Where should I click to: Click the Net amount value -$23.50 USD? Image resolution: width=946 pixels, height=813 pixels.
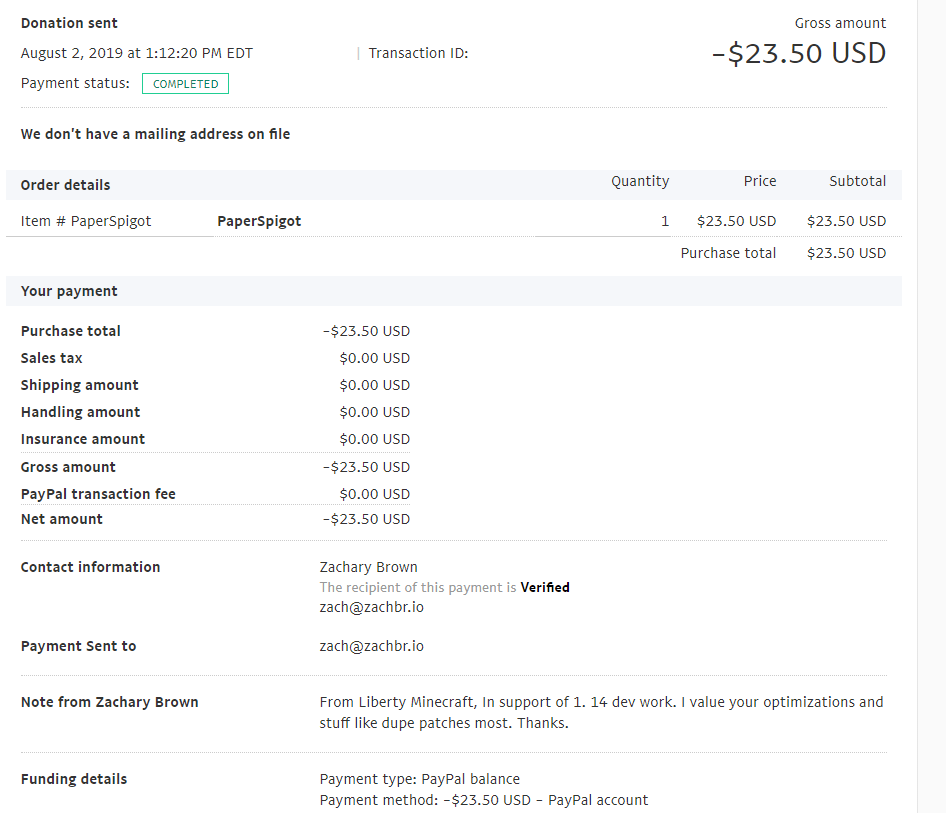point(366,519)
